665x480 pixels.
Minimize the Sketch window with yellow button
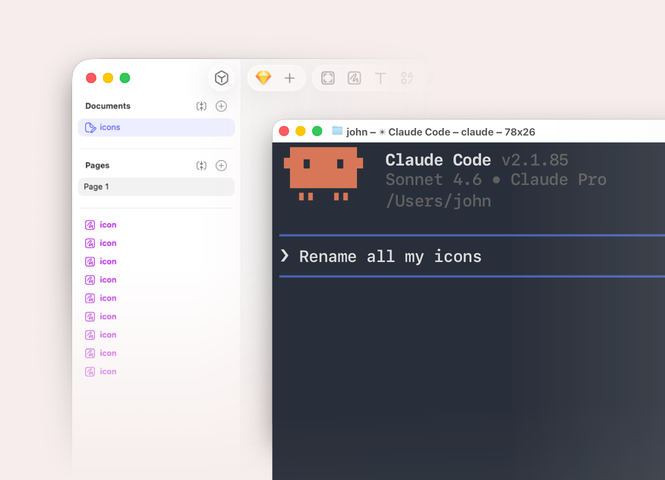coord(108,78)
